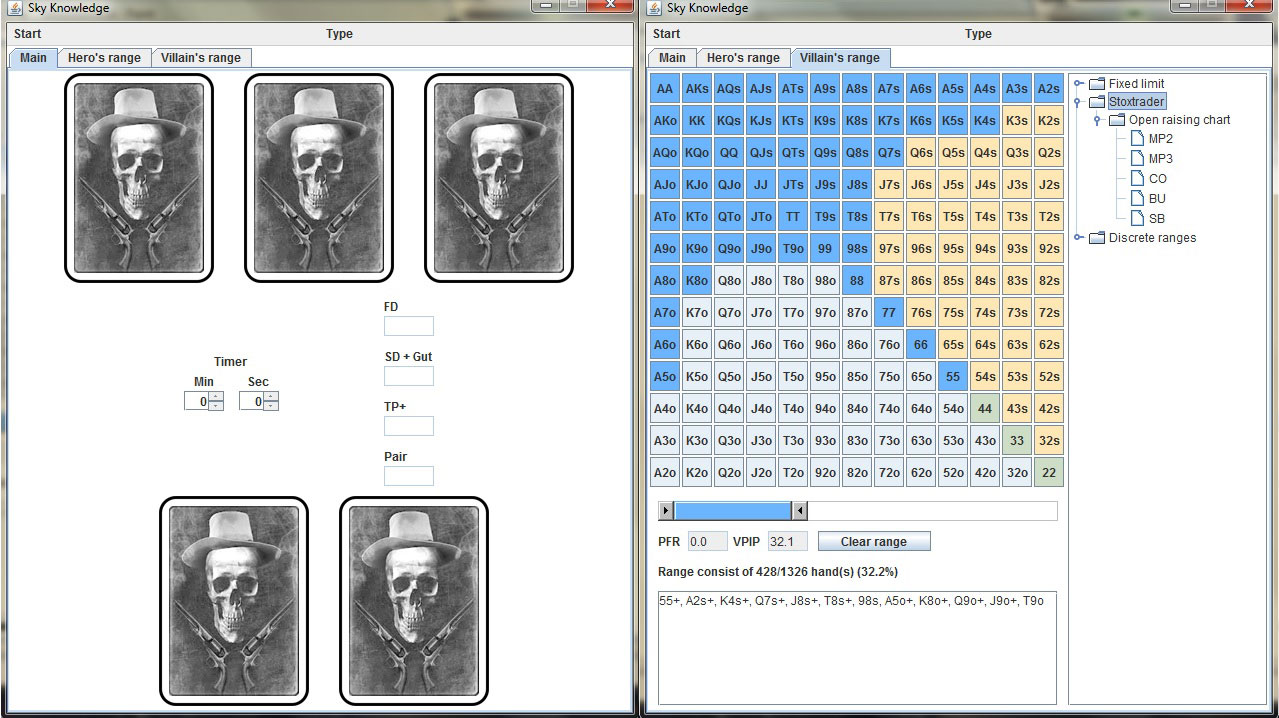Screen dimensions: 1279x718
Task: Decrease the Sec timer value
Action: pyautogui.click(x=272, y=406)
